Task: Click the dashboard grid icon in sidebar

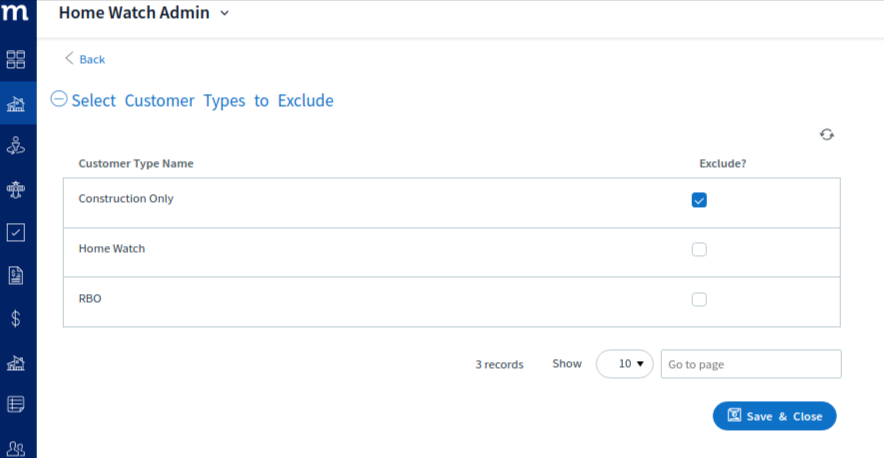Action: [x=16, y=59]
